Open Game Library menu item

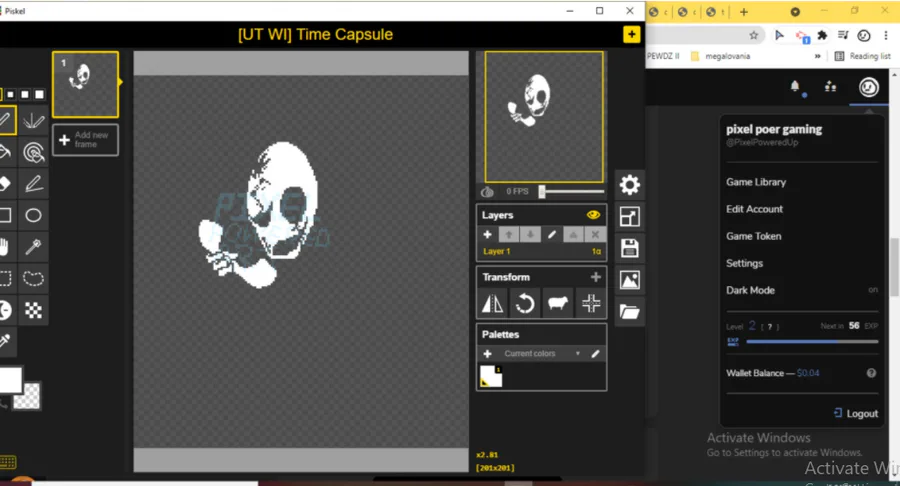coord(756,182)
